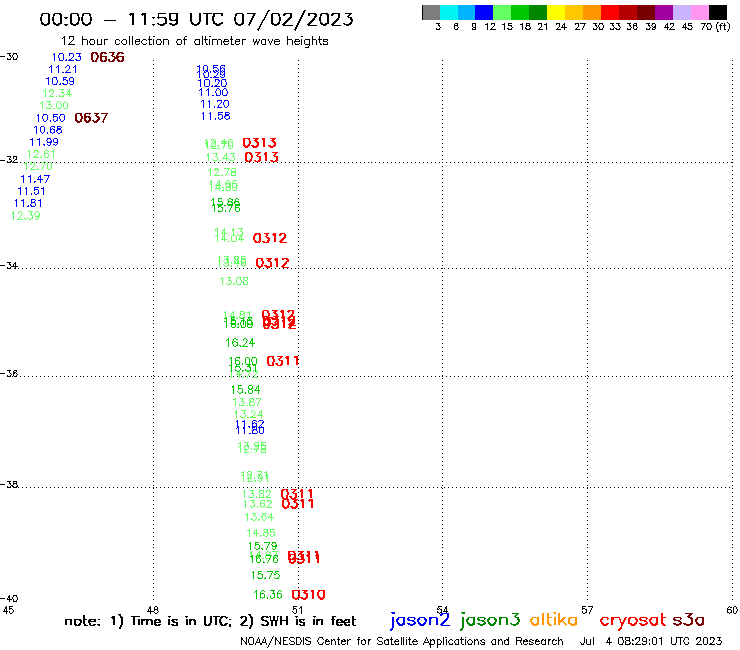This screenshot has height=650, width=740.
Task: Click the '33' label under the color scale
Action: click(x=614, y=26)
